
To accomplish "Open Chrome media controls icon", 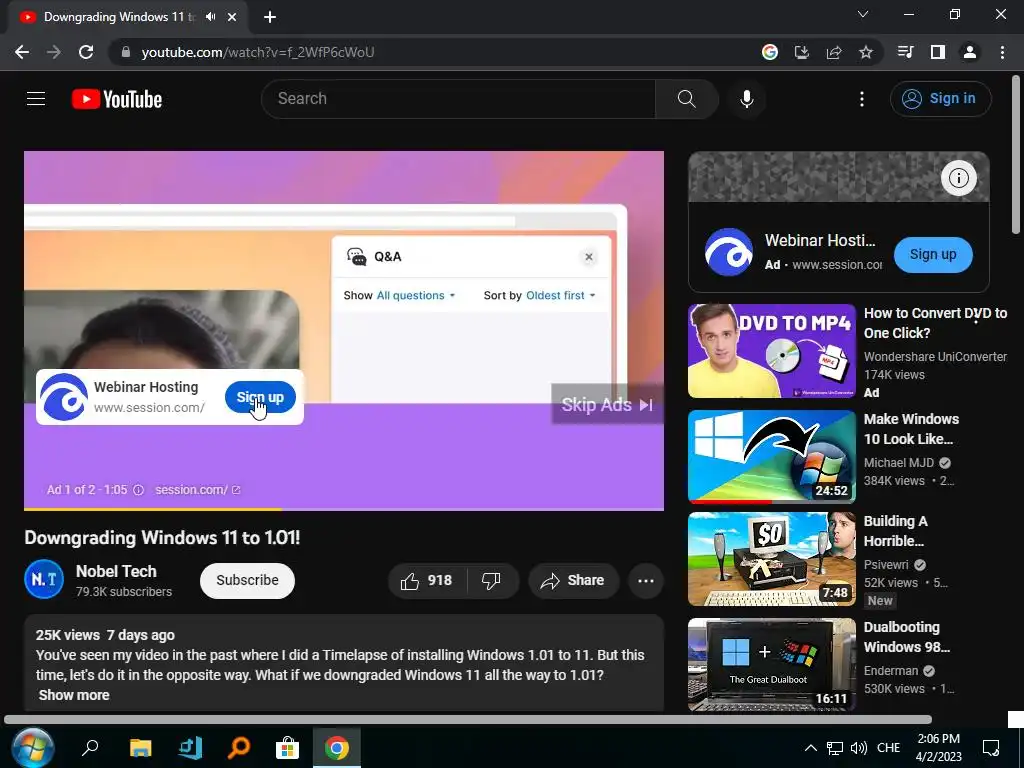I will pos(905,52).
